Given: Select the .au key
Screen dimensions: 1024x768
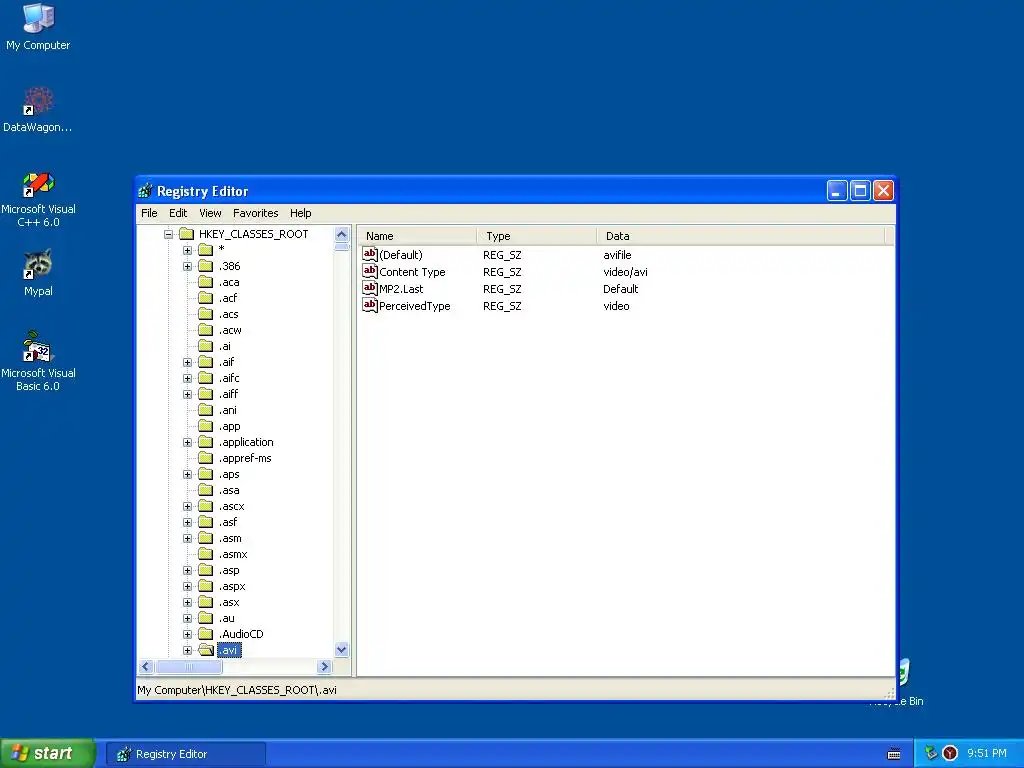Looking at the screenshot, I should coord(227,618).
